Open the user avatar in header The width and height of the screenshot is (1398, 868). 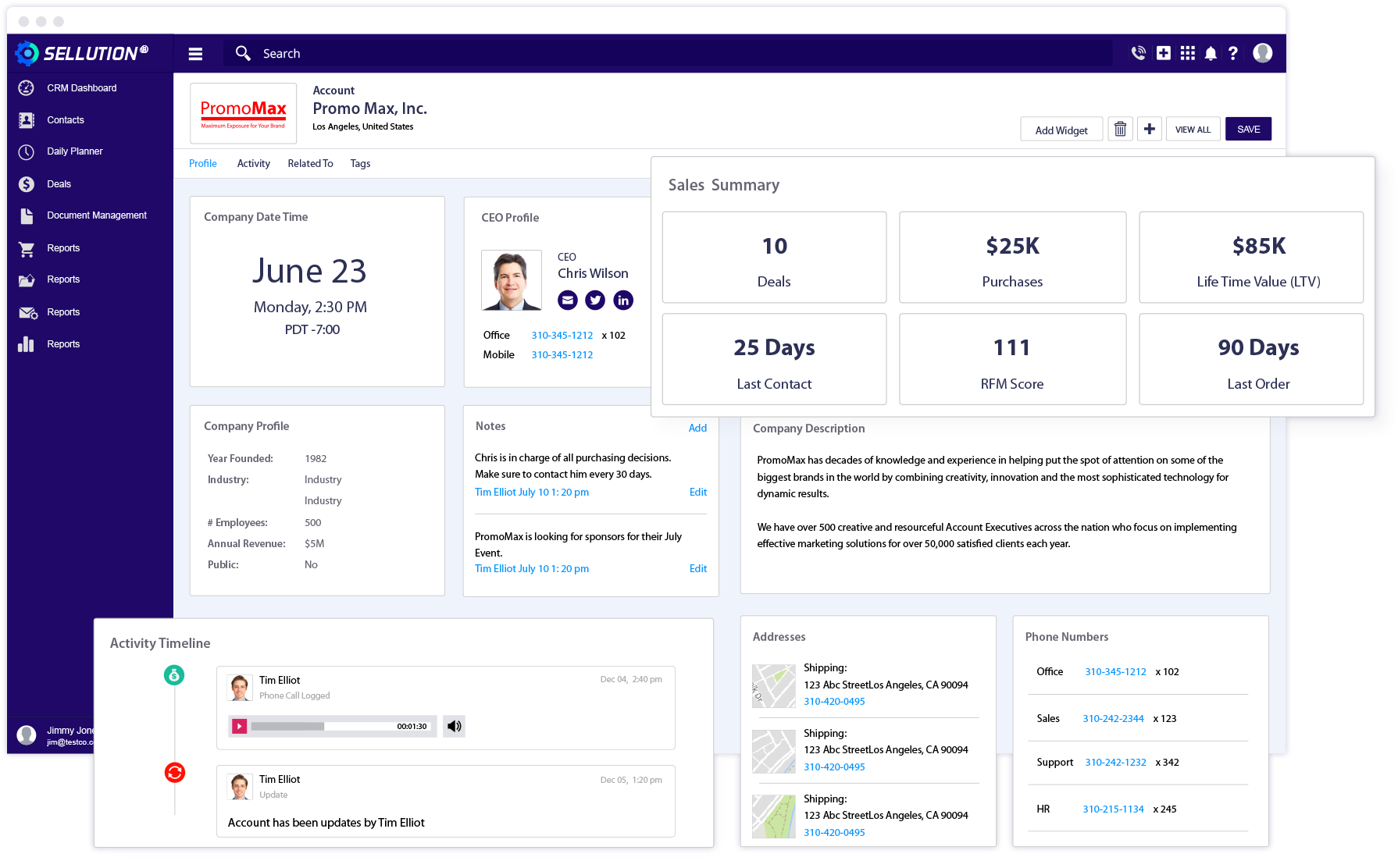(1263, 53)
